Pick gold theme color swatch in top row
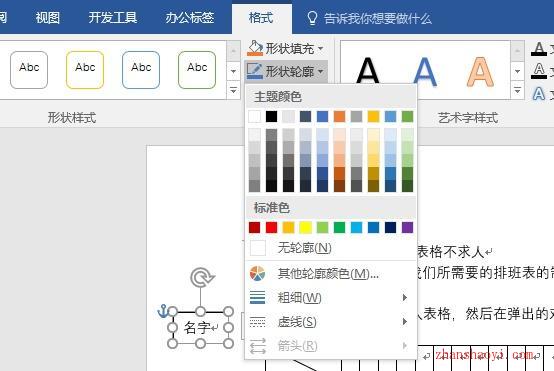This screenshot has height=371, width=554. pos(373,116)
